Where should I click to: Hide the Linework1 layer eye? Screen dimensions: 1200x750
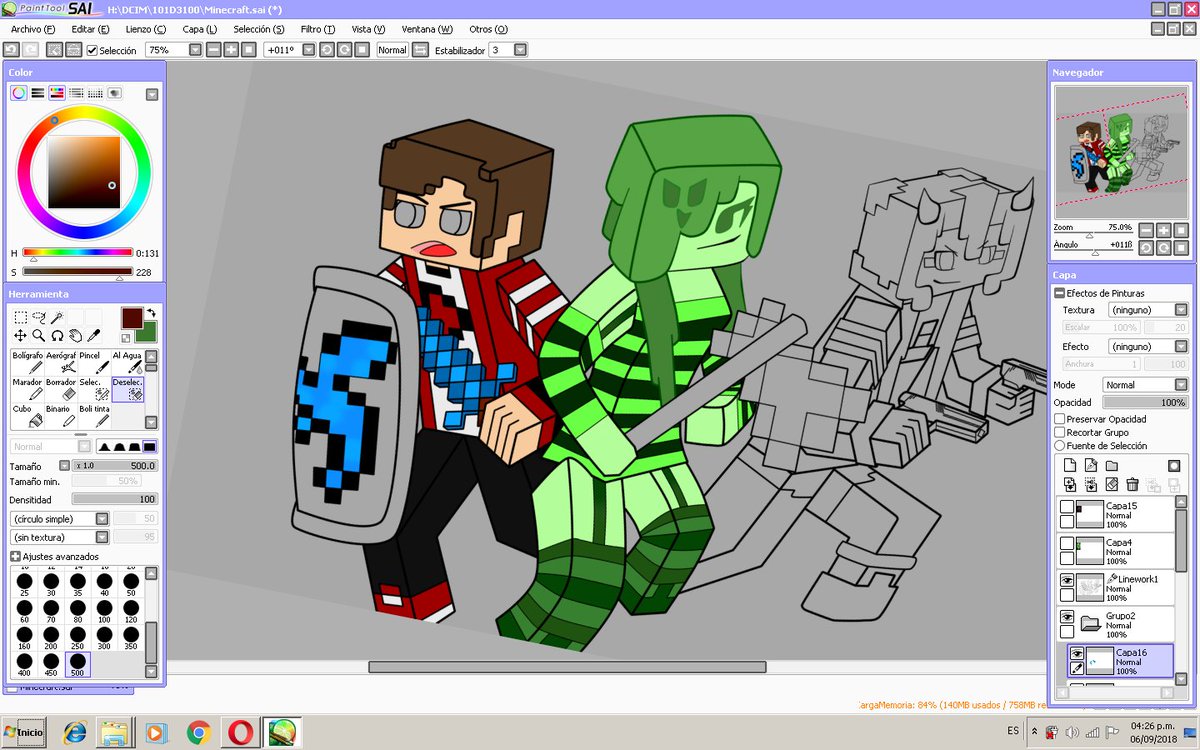pyautogui.click(x=1067, y=580)
